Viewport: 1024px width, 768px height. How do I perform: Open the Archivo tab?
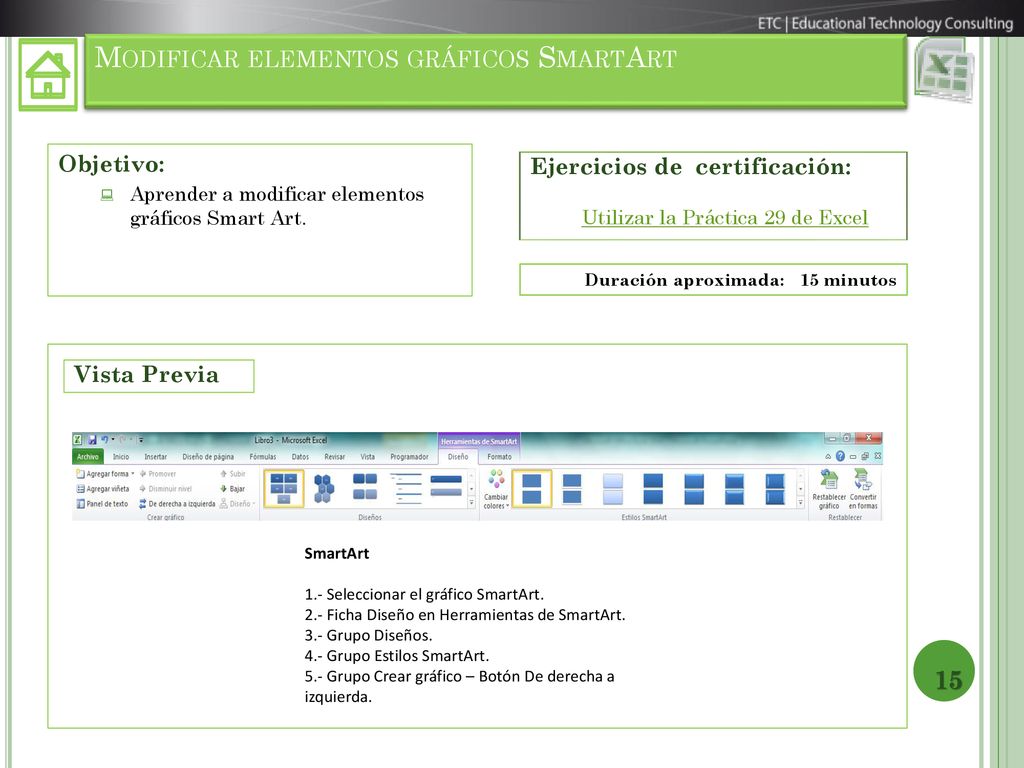(88, 456)
